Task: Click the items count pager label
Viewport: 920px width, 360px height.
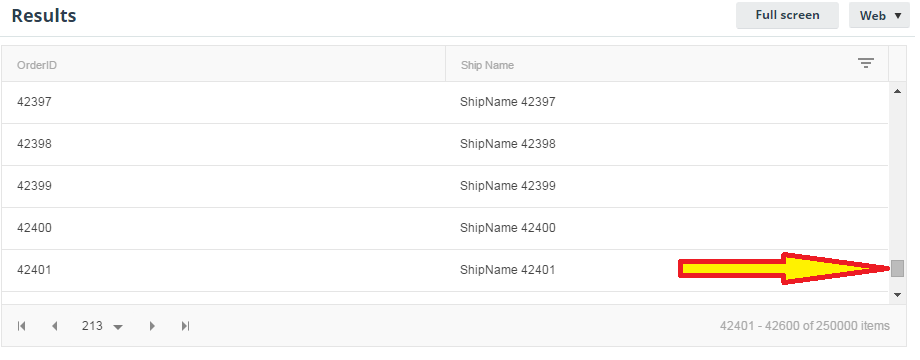Action: pos(804,326)
